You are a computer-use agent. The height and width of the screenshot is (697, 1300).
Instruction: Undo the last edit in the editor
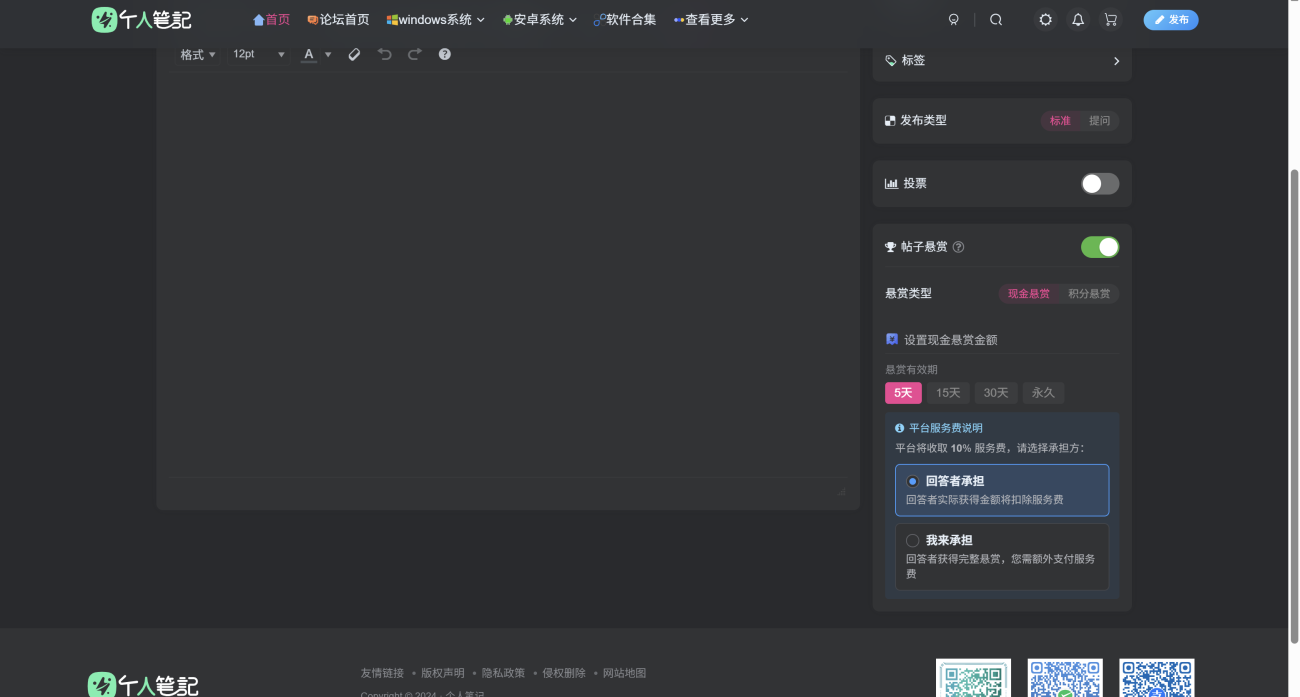(x=385, y=54)
